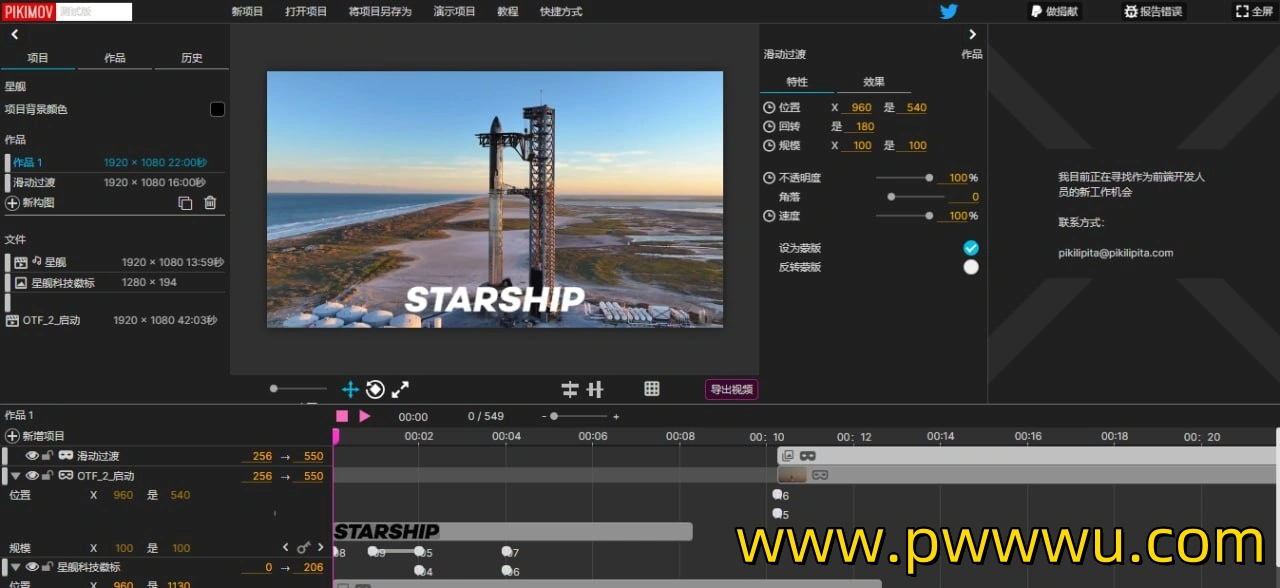Click the align horizontal center icon
This screenshot has height=588, width=1280.
tap(570, 389)
